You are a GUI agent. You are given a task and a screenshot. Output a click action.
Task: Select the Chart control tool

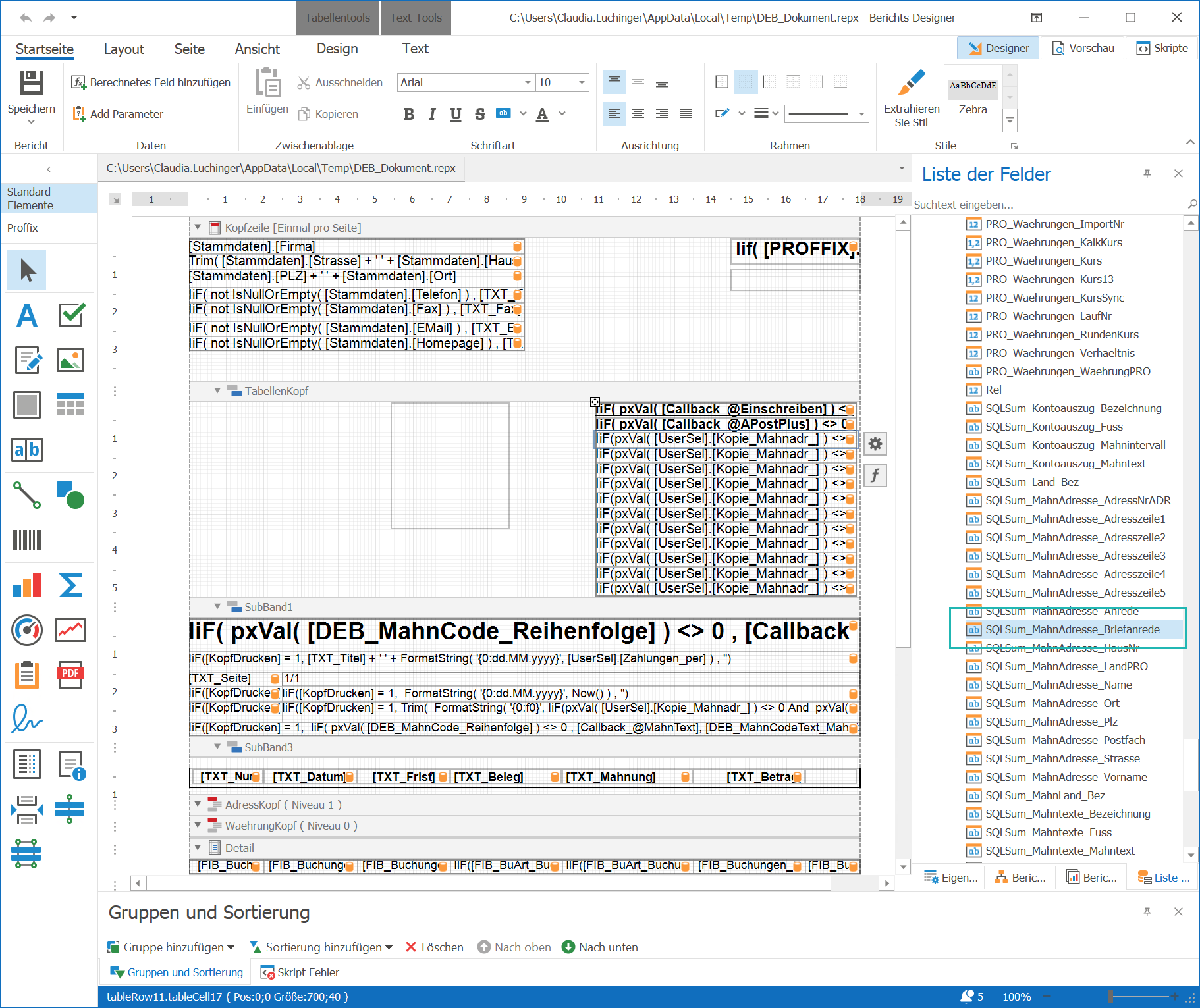pos(27,585)
